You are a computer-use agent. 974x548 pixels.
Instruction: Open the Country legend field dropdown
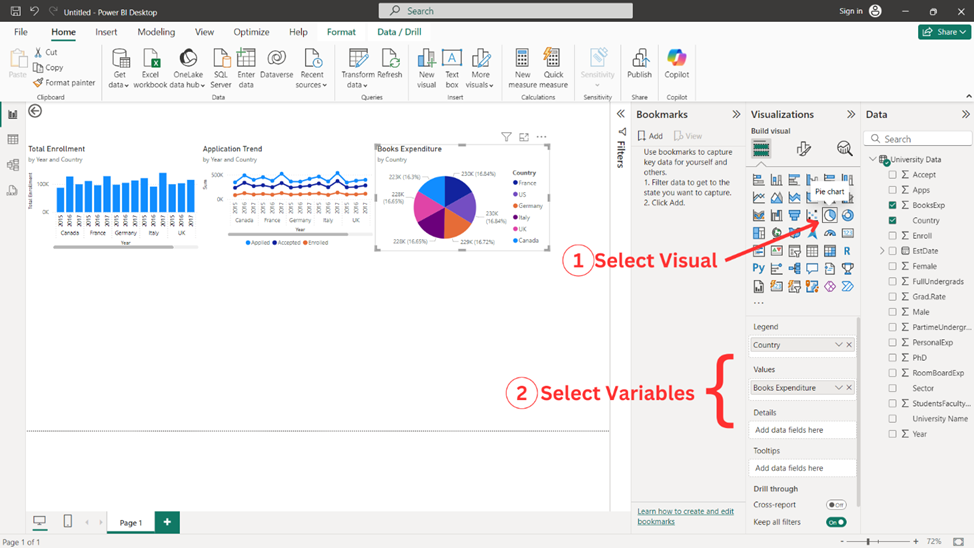point(839,345)
